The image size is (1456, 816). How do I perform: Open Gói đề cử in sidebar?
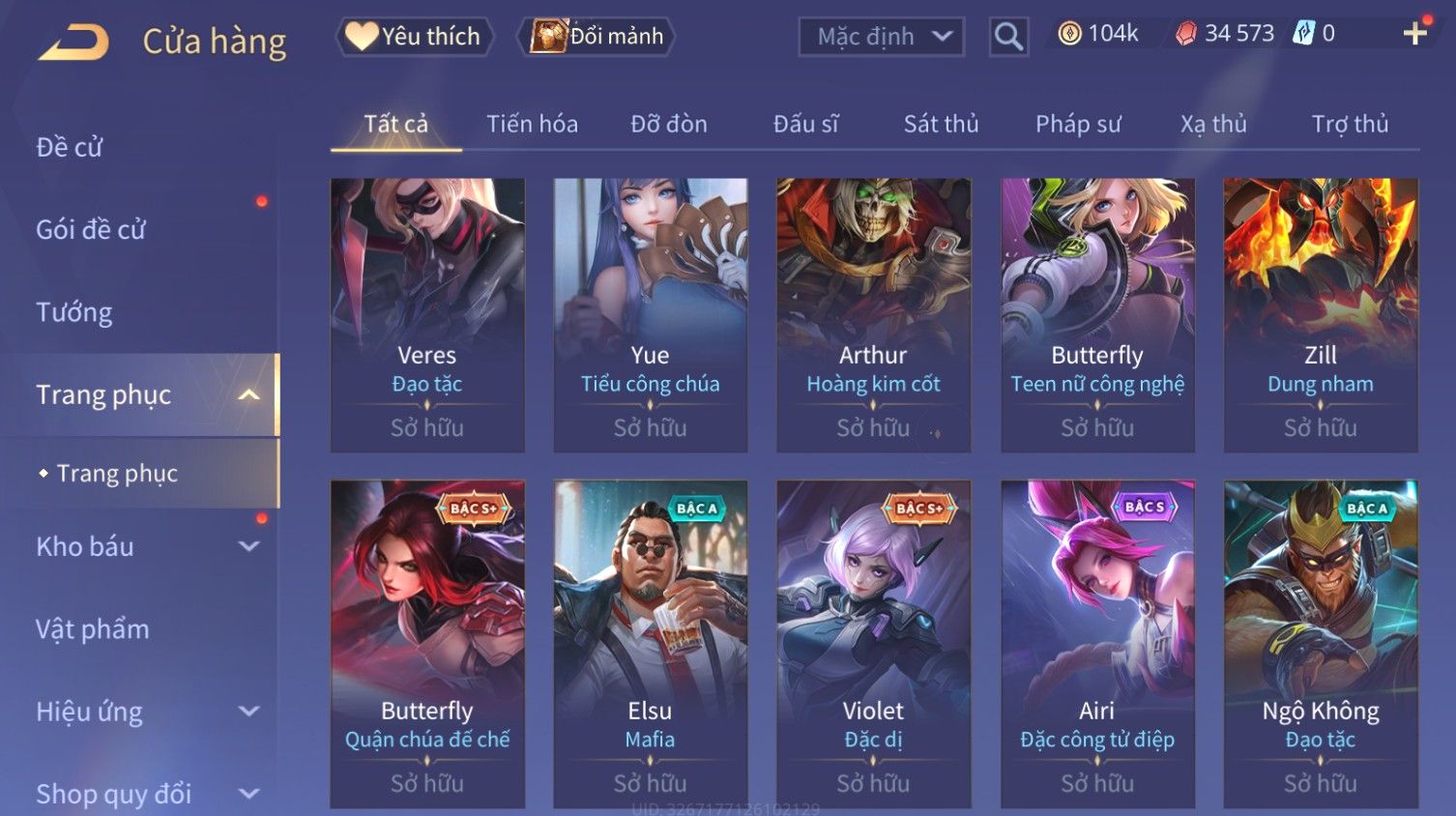tap(91, 229)
